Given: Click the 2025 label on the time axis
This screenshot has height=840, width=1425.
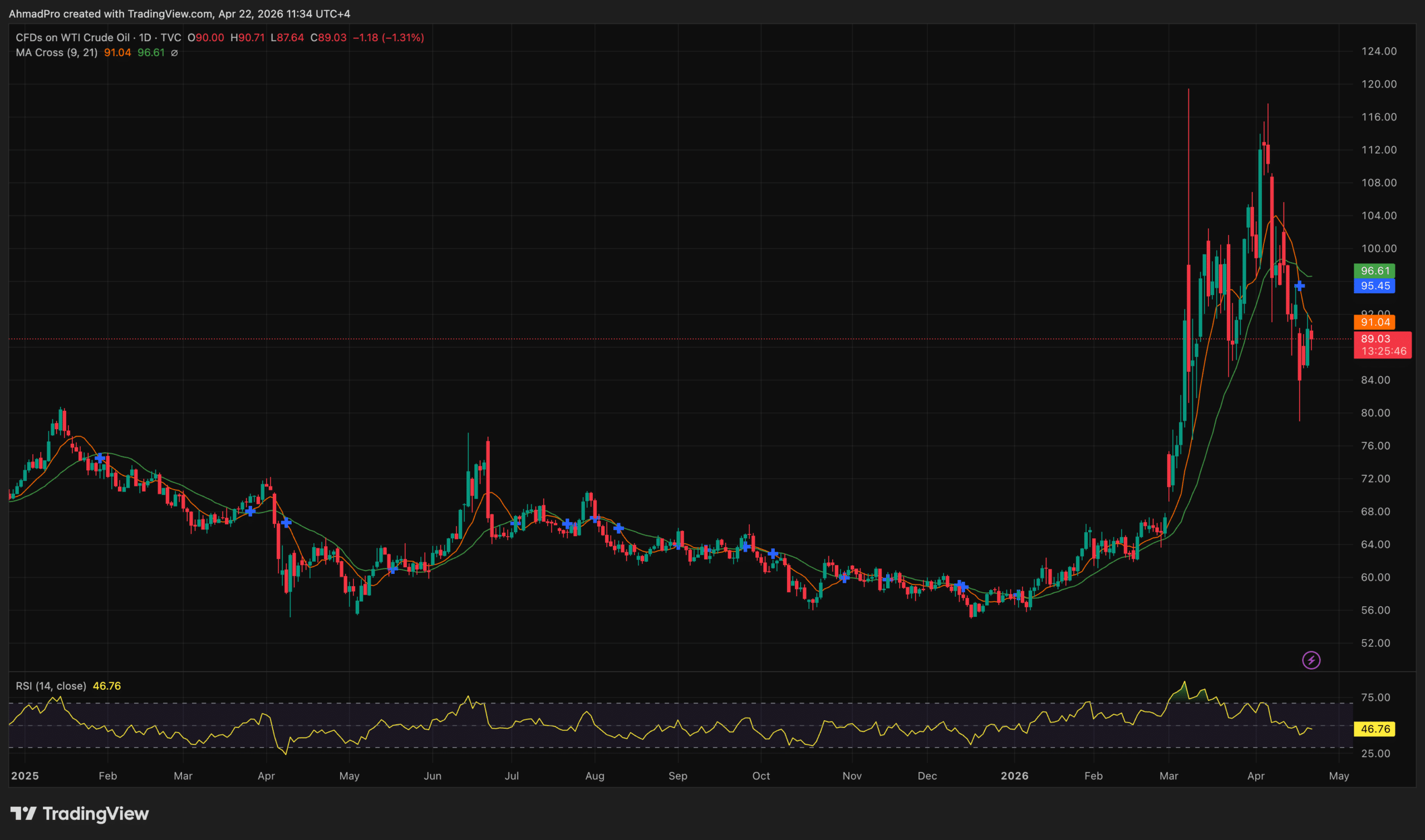Looking at the screenshot, I should tap(25, 775).
